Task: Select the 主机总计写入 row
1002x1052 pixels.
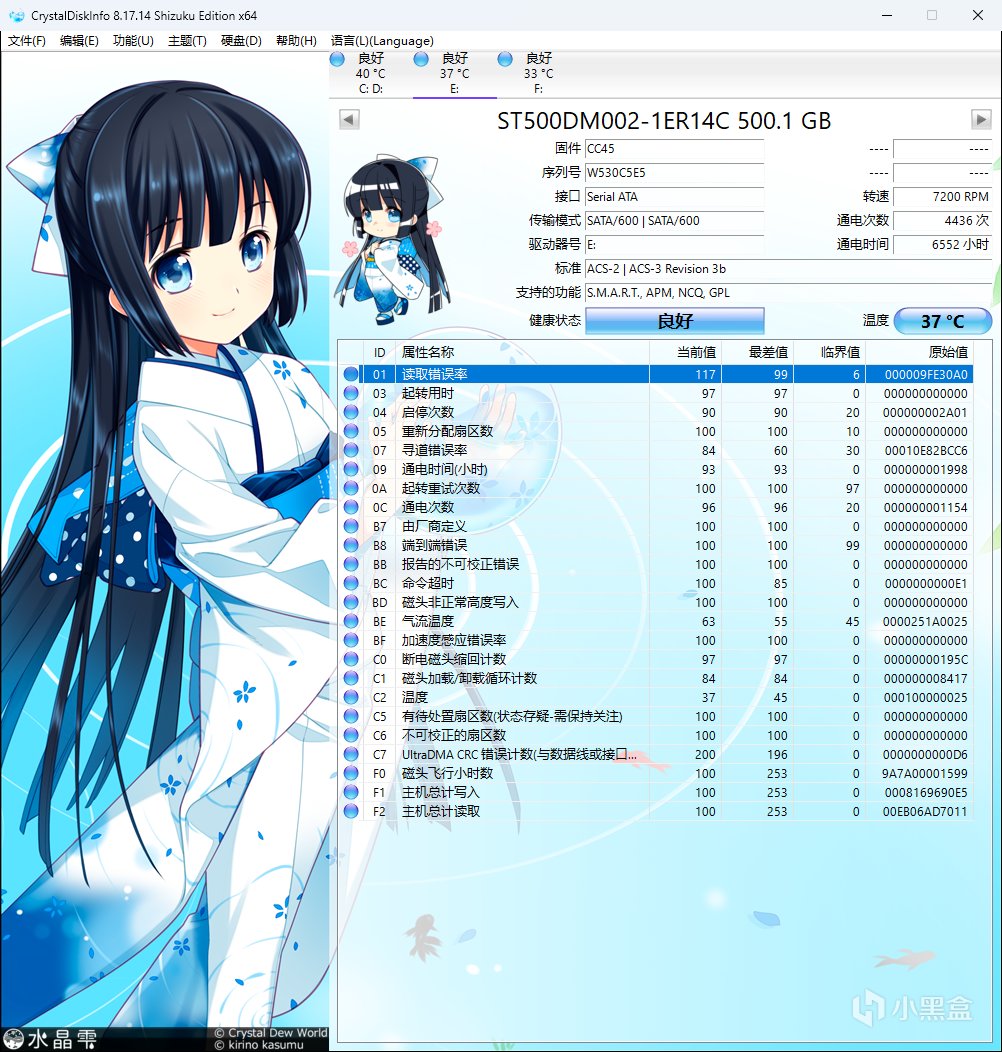Action: [656, 792]
